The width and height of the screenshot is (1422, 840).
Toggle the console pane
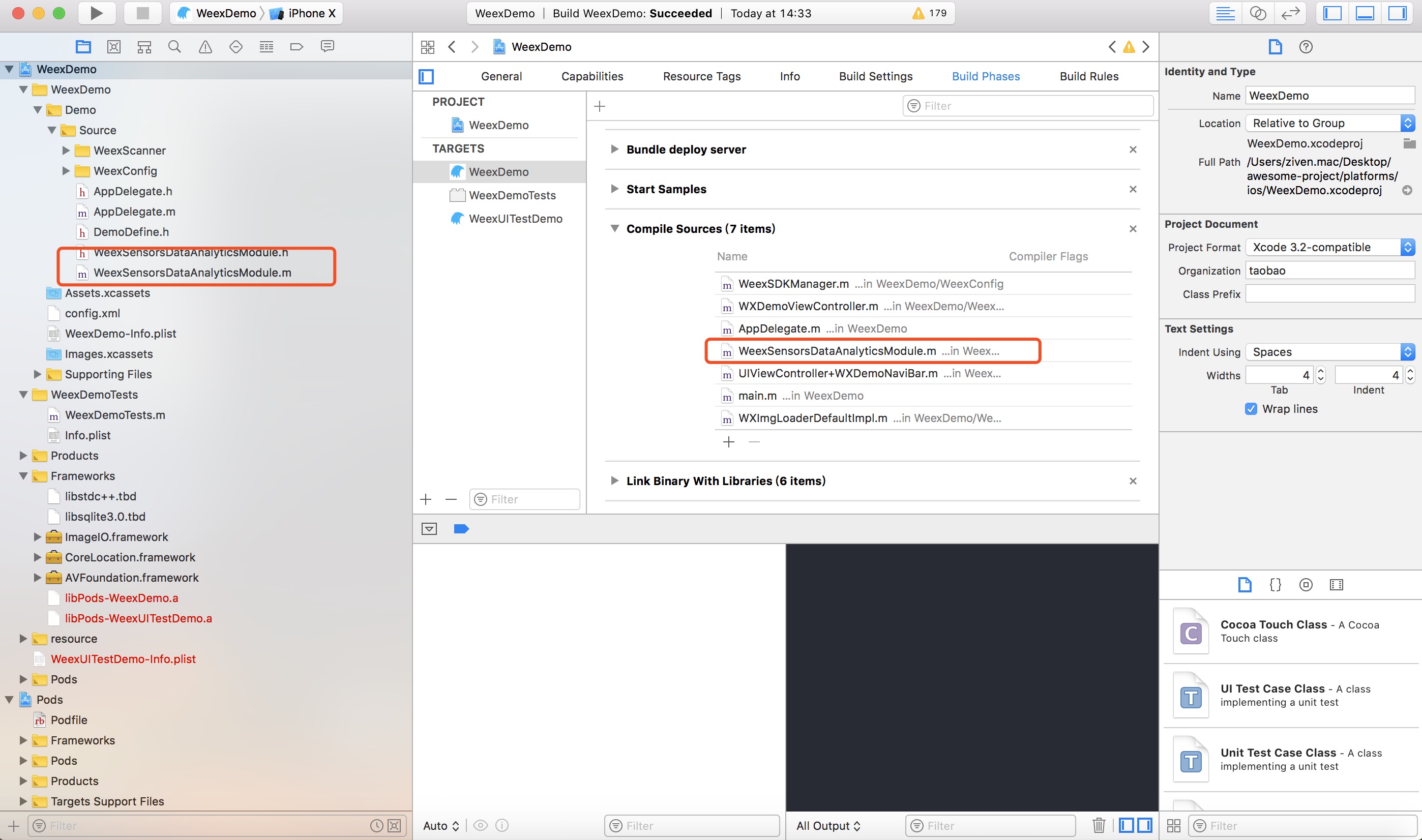[x=1145, y=825]
